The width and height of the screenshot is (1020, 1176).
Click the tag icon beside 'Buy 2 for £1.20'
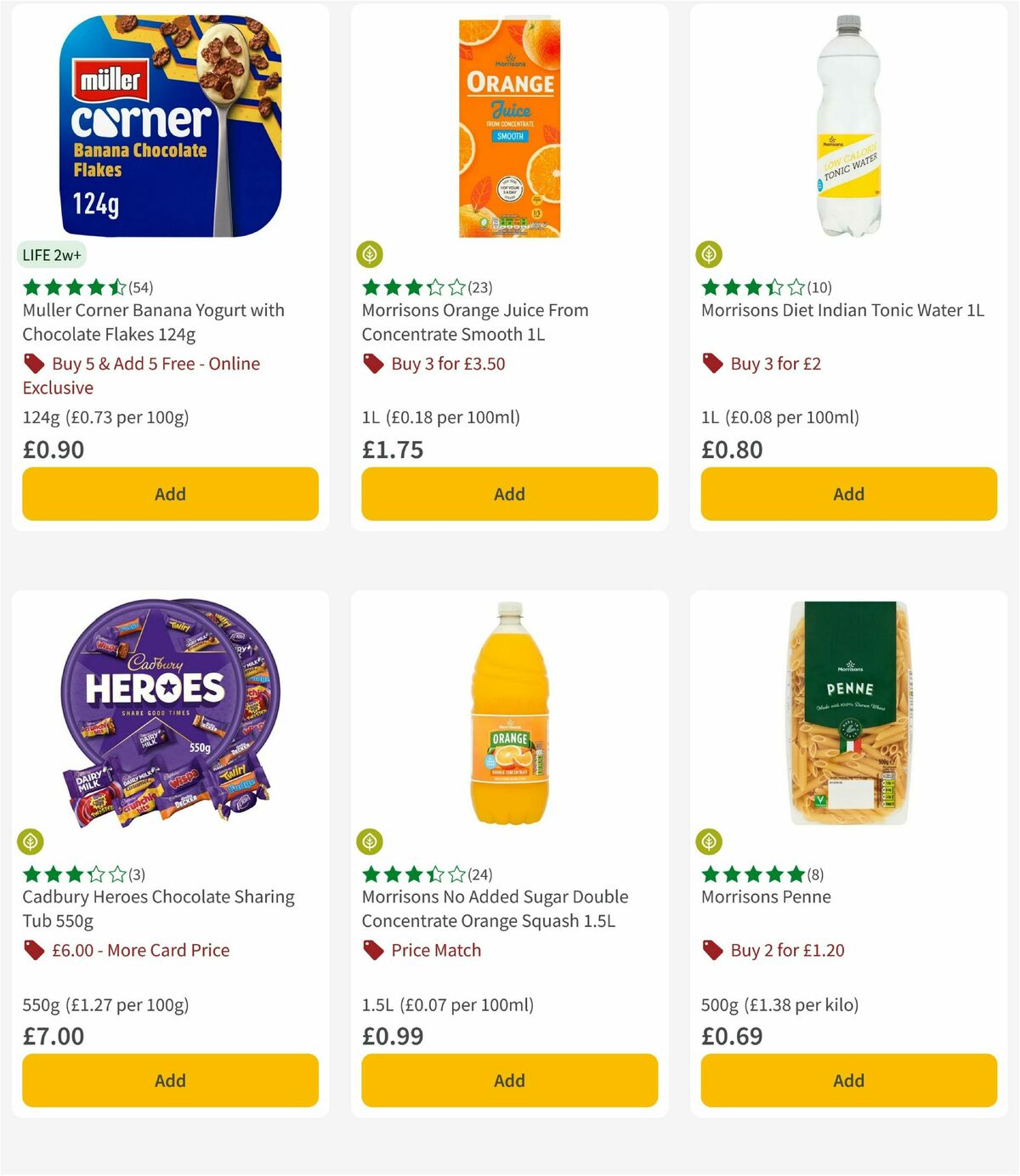pyautogui.click(x=713, y=950)
